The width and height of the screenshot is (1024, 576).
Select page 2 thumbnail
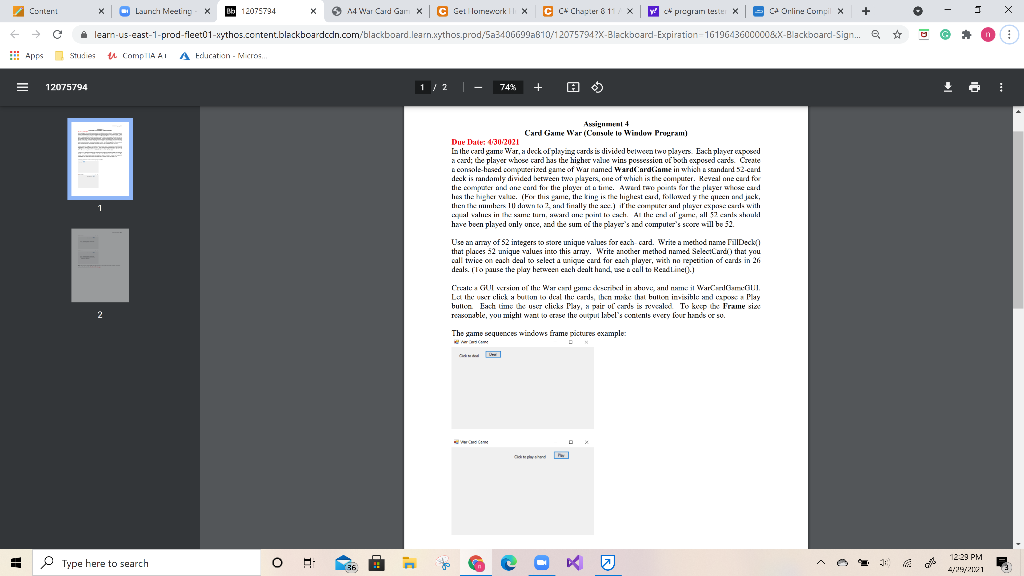[100, 265]
